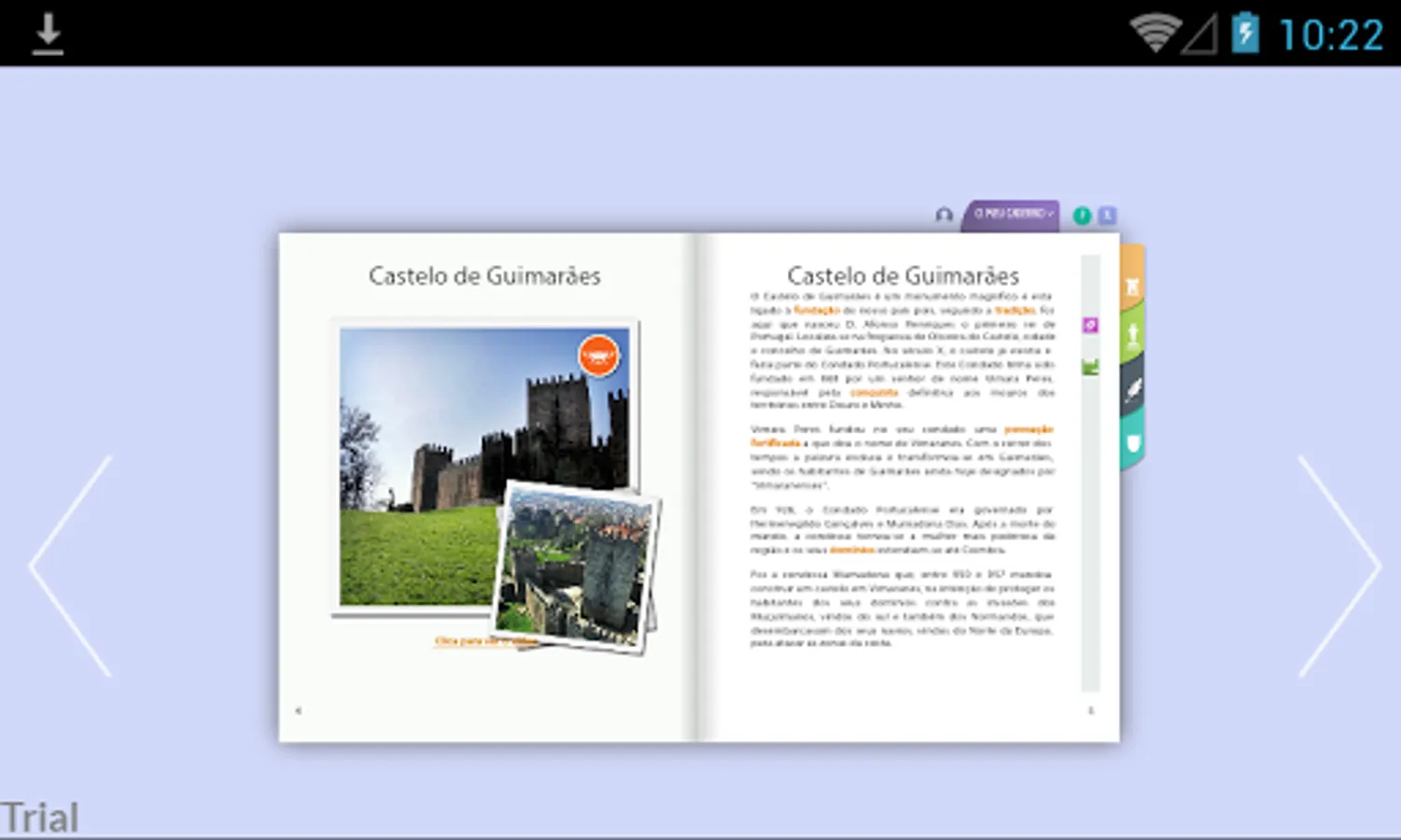1401x840 pixels.
Task: Open the small aerial castle photo
Action: point(576,567)
